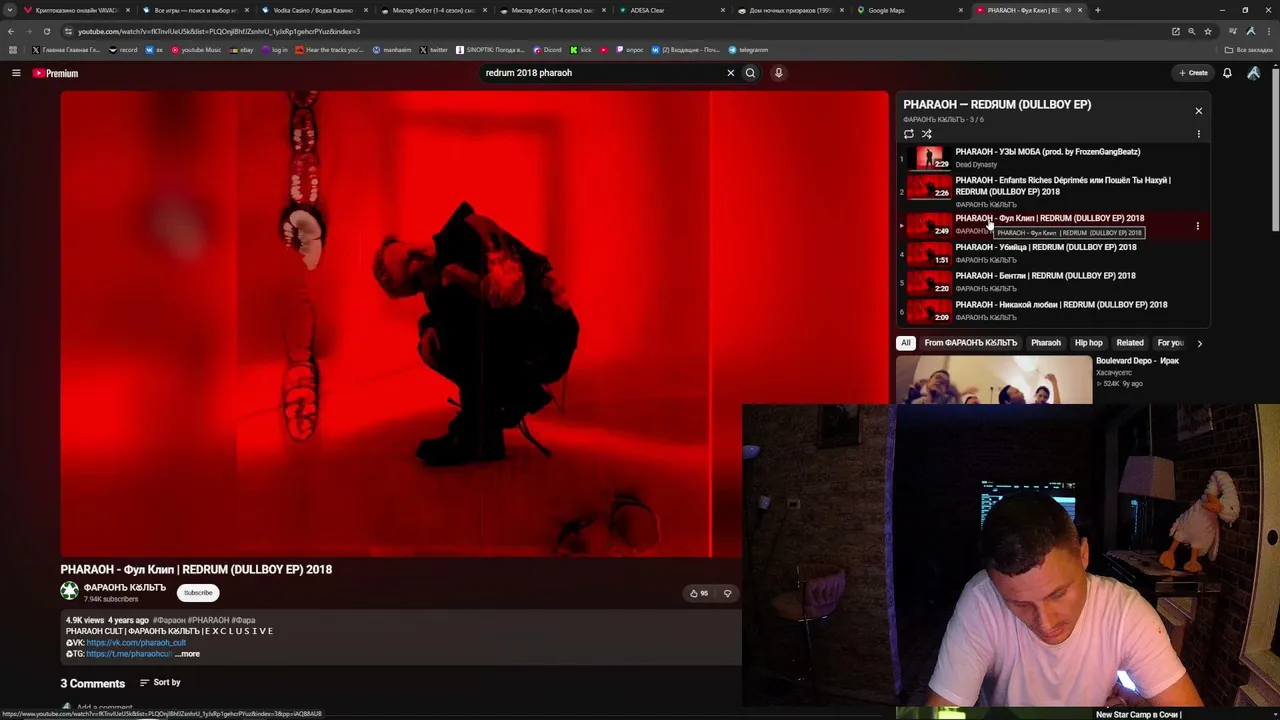Open the browser apps grid icon
The width and height of the screenshot is (1280, 720).
tap(12, 50)
